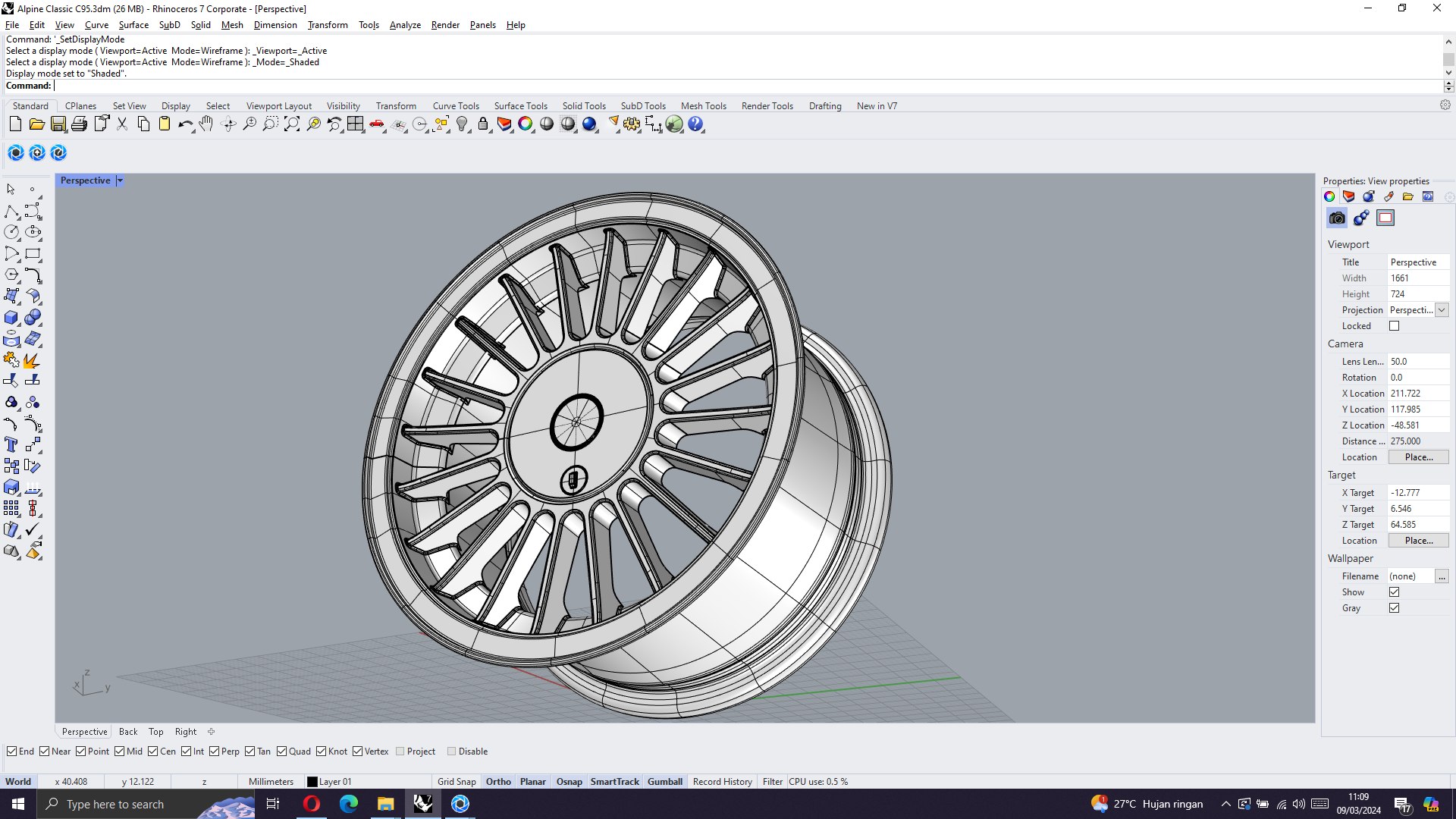Toggle the Locked viewport checkbox
The image size is (1456, 819).
pyautogui.click(x=1394, y=326)
